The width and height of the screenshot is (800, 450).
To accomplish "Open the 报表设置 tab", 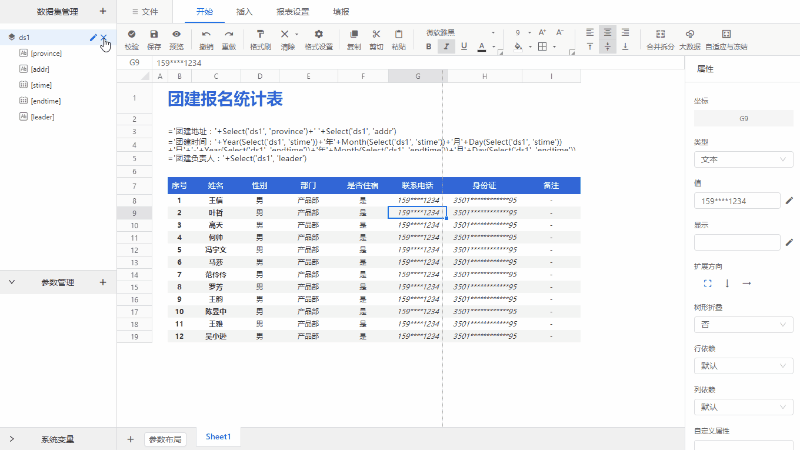I will (292, 11).
